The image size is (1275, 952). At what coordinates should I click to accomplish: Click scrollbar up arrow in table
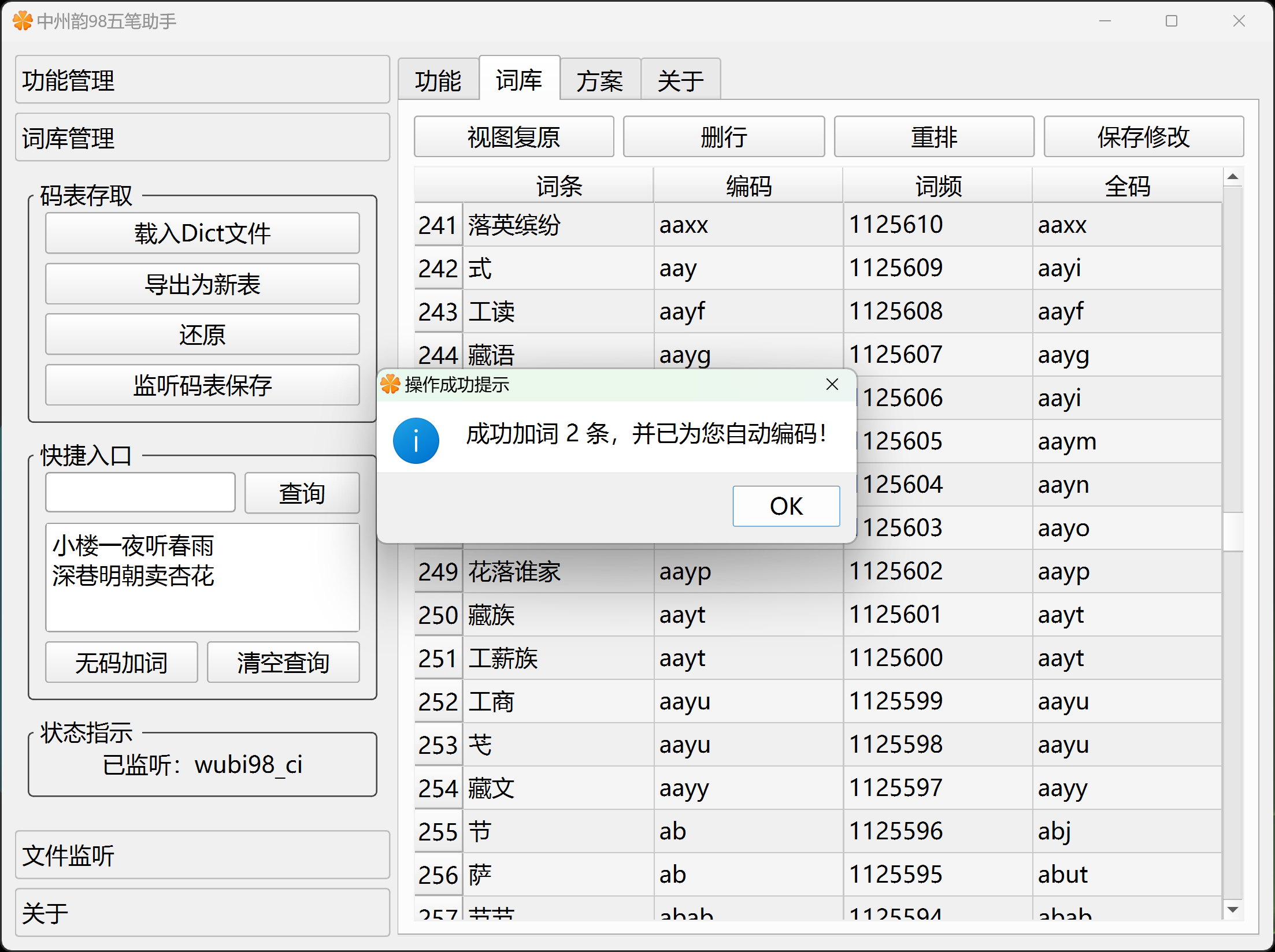coord(1232,177)
